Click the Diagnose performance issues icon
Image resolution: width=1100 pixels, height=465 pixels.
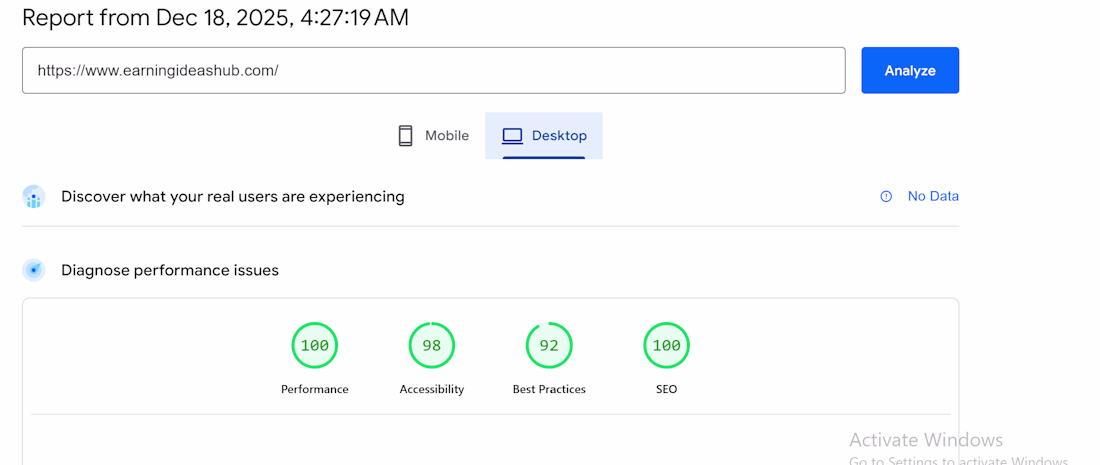pos(34,270)
